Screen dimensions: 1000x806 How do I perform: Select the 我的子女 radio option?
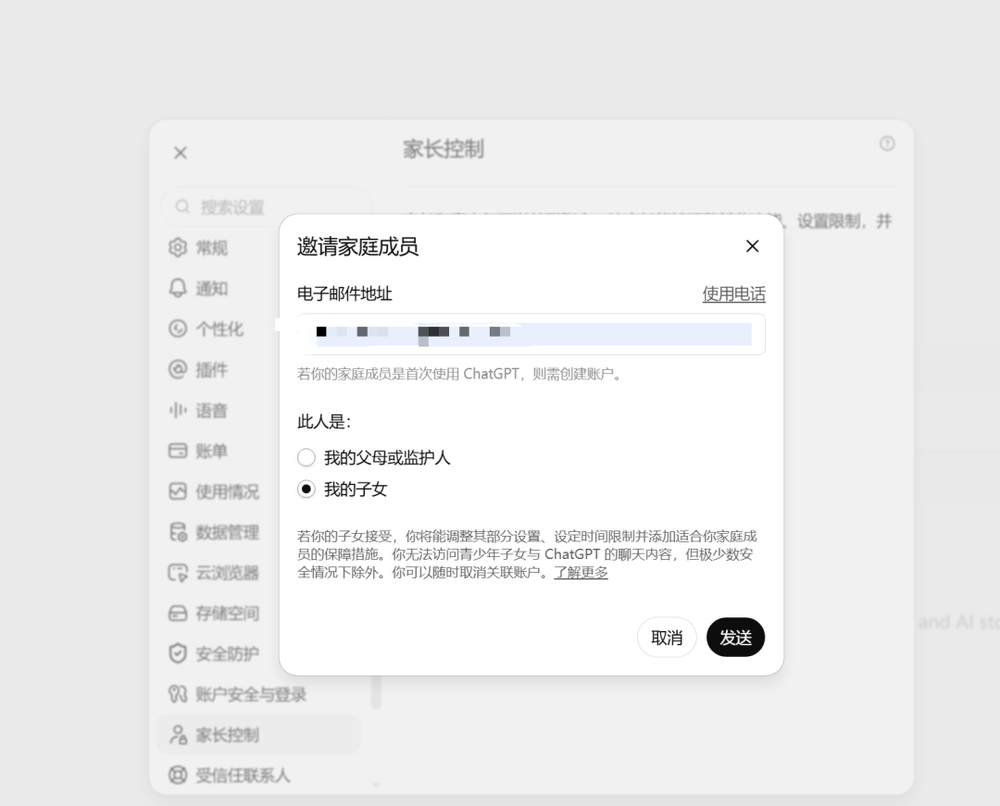pos(306,489)
